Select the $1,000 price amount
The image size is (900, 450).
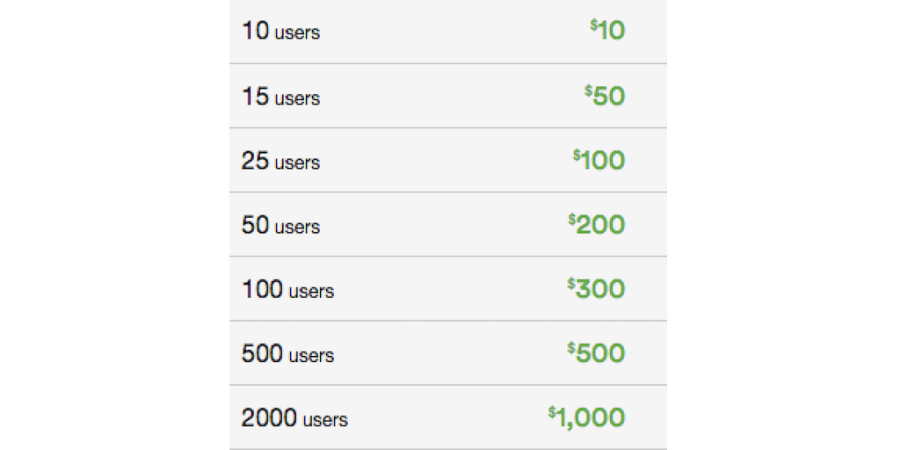point(587,418)
